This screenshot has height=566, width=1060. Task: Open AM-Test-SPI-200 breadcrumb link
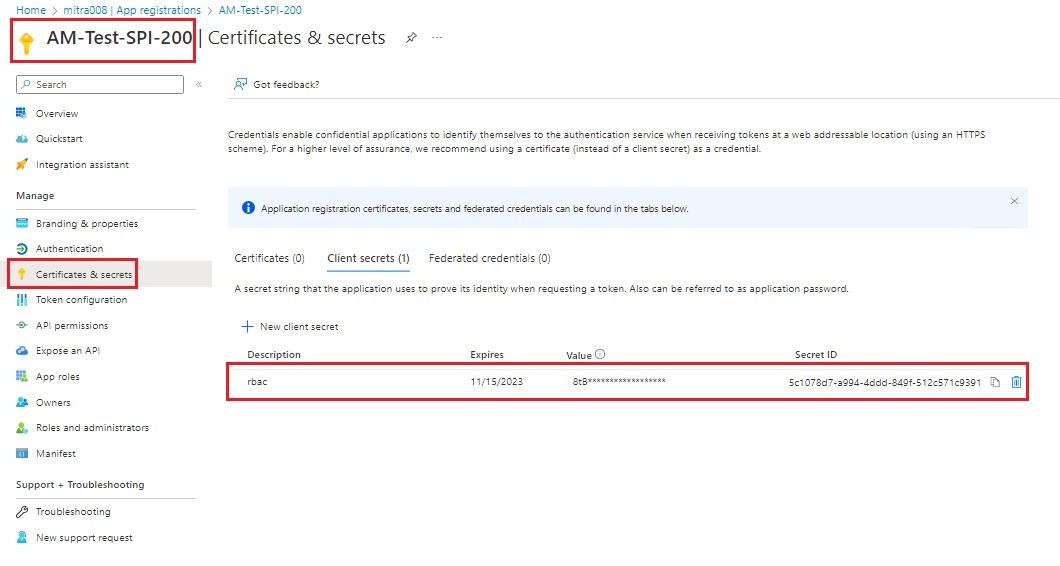(x=260, y=10)
